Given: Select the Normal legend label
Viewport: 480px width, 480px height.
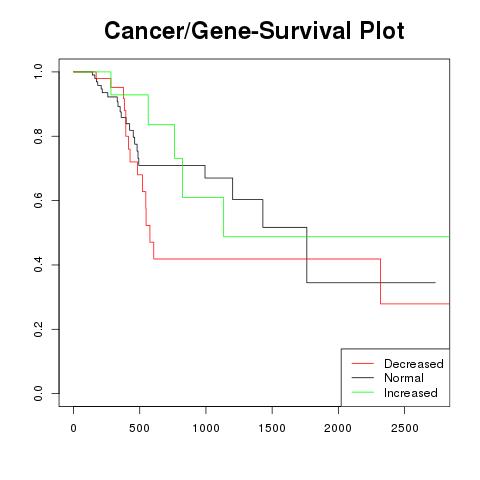Looking at the screenshot, I should [404, 378].
